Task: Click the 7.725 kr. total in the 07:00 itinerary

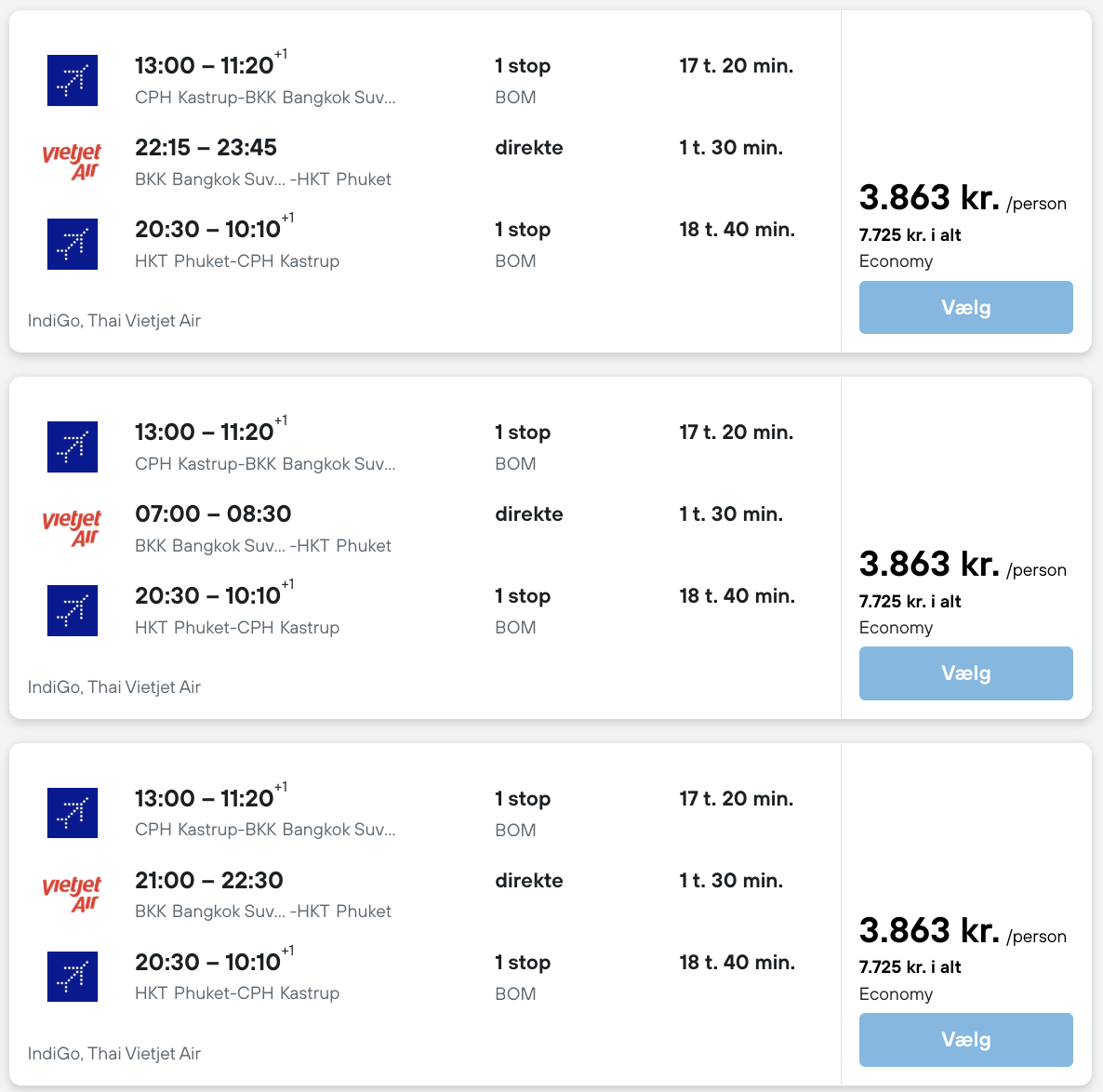Action: point(910,602)
